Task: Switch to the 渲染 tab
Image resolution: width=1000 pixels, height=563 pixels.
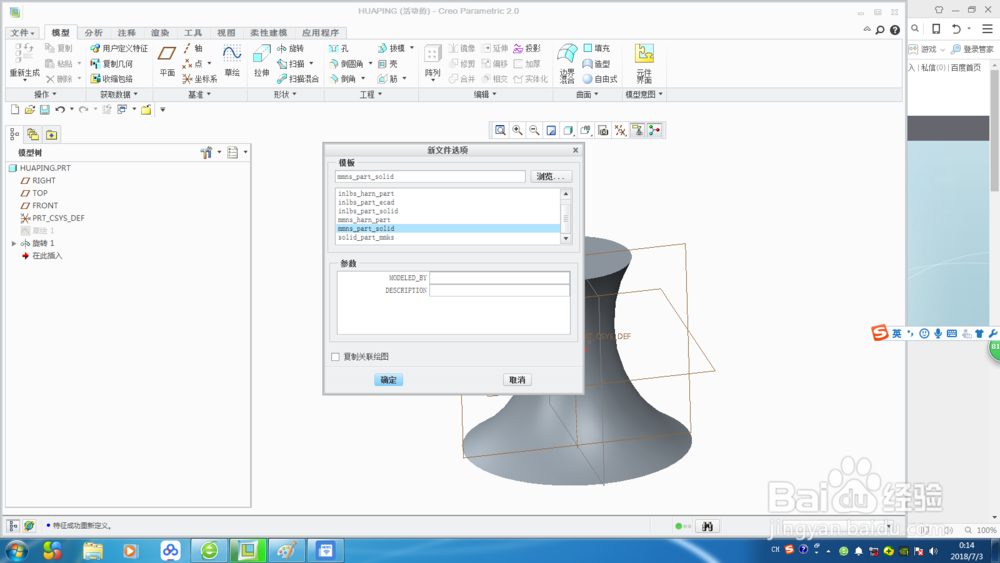Action: [160, 33]
